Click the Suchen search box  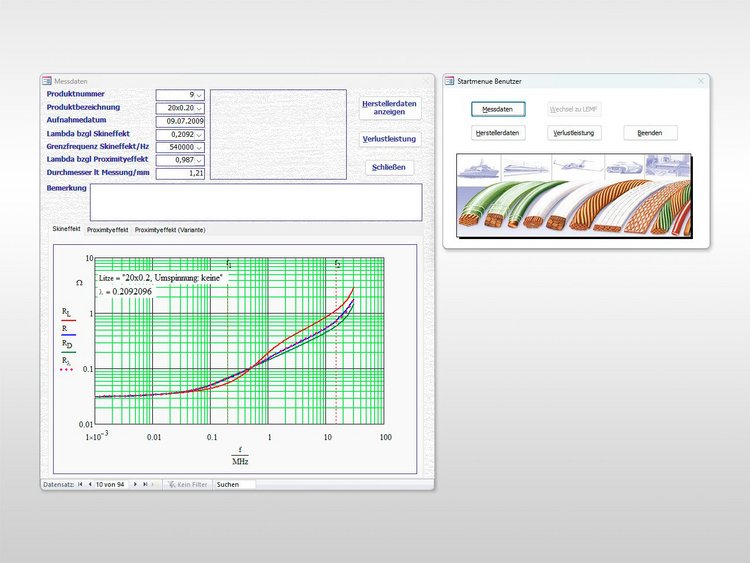[x=235, y=484]
